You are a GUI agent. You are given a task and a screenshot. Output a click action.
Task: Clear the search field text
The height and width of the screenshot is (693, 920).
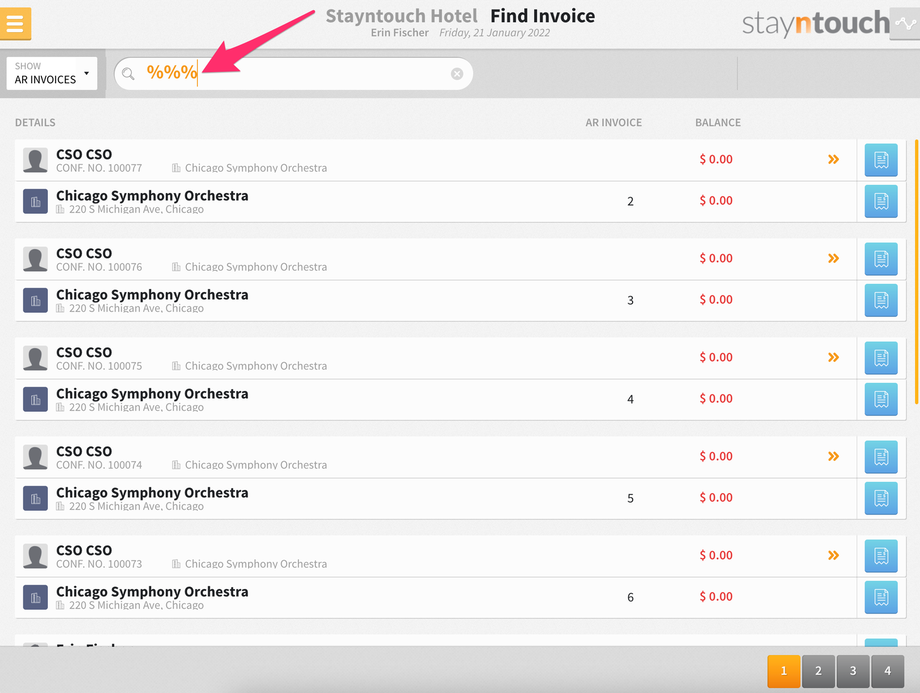click(457, 73)
